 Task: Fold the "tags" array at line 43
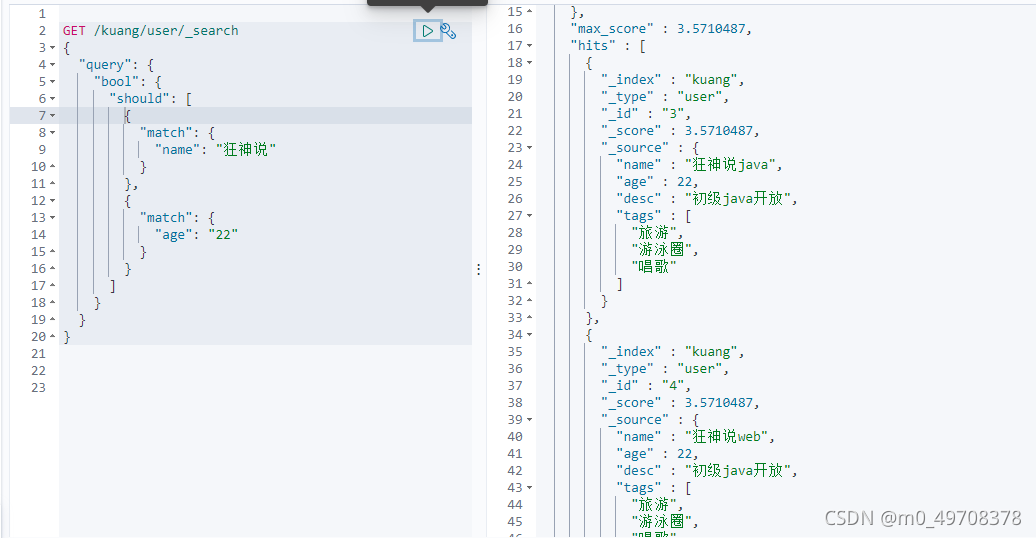point(529,488)
